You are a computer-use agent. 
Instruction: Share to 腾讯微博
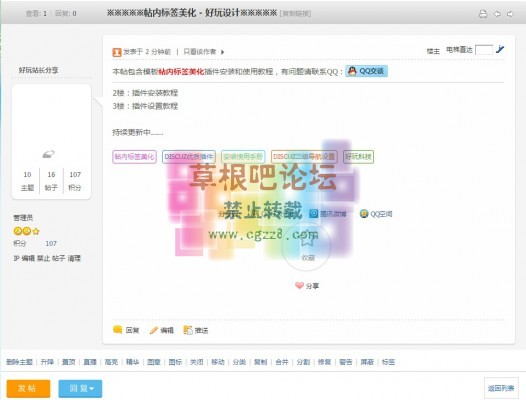pos(328,214)
